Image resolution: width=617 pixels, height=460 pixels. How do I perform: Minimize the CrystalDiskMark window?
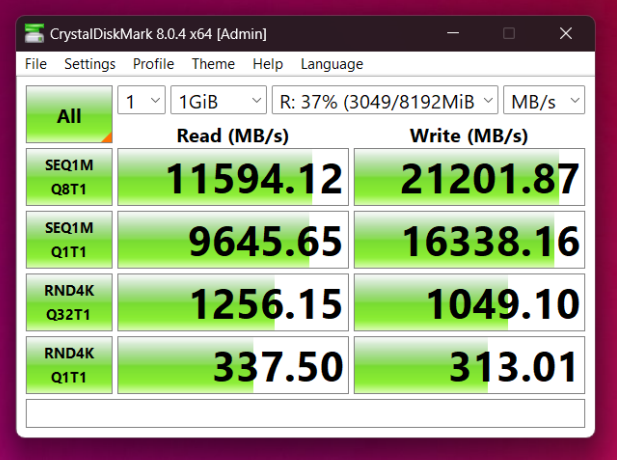click(x=453, y=33)
